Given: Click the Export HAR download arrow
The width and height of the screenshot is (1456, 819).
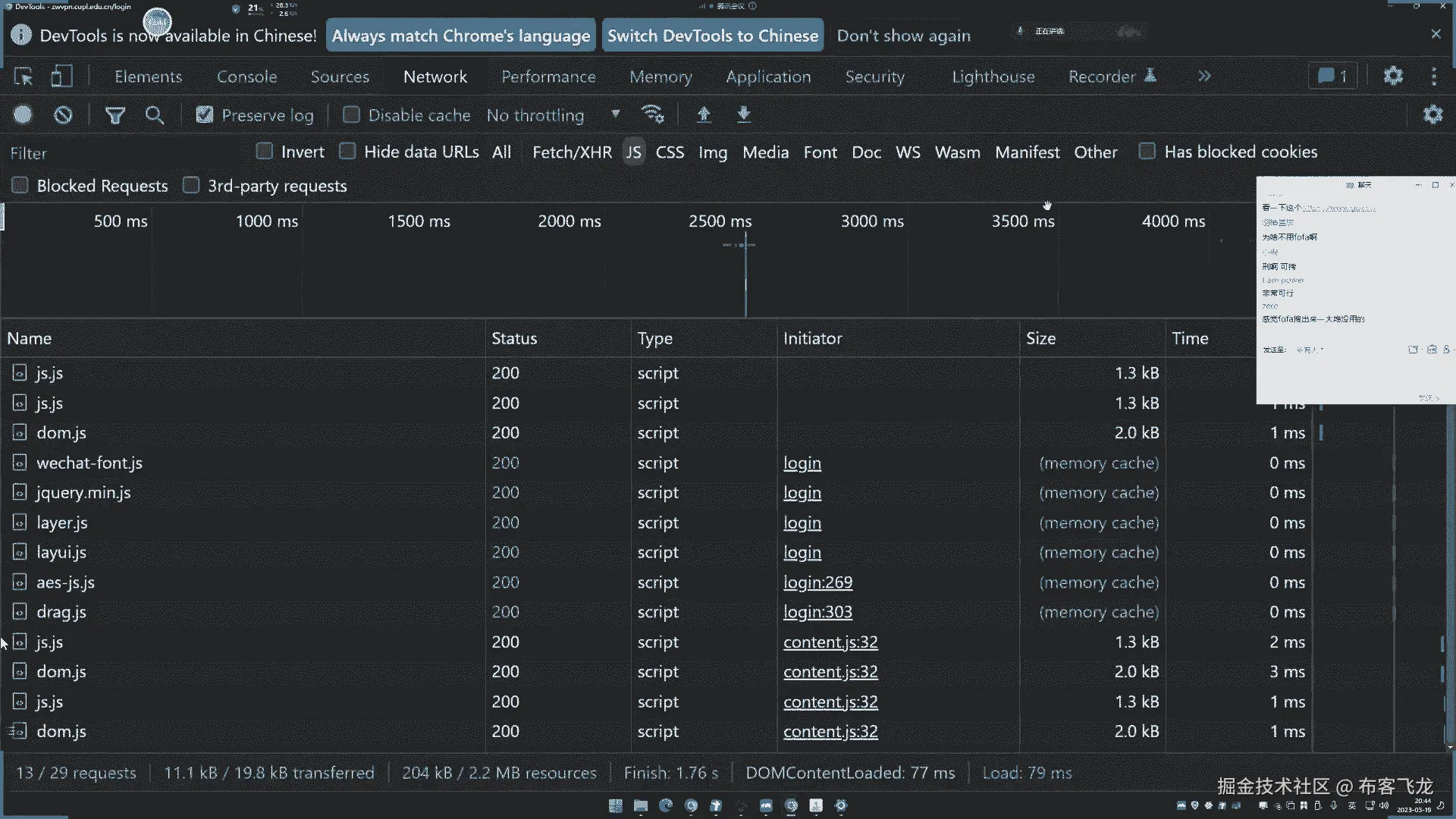Looking at the screenshot, I should click(x=744, y=115).
